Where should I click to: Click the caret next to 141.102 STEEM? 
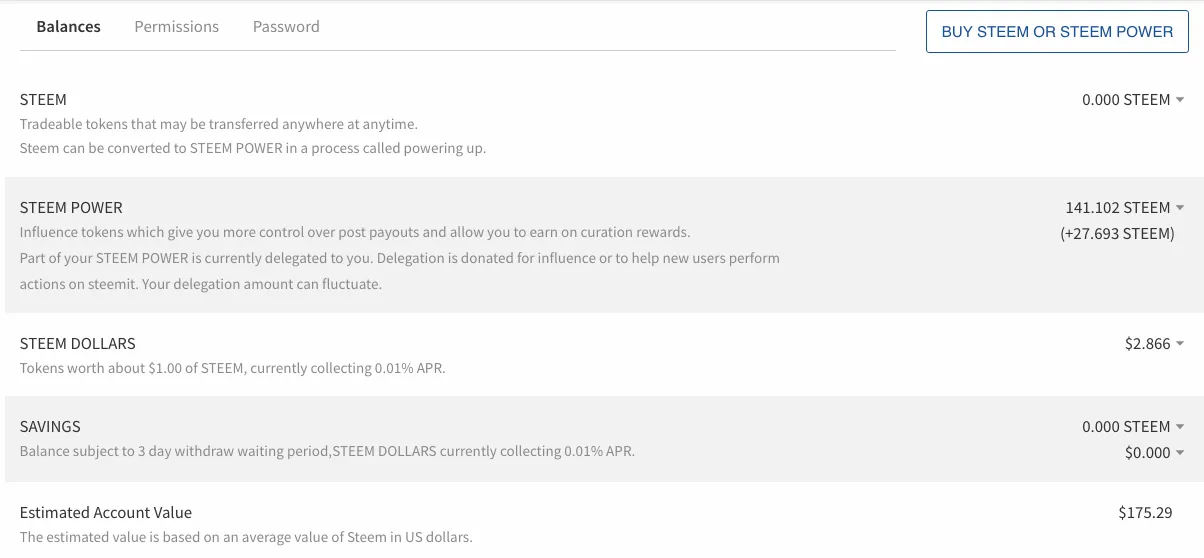(1180, 208)
